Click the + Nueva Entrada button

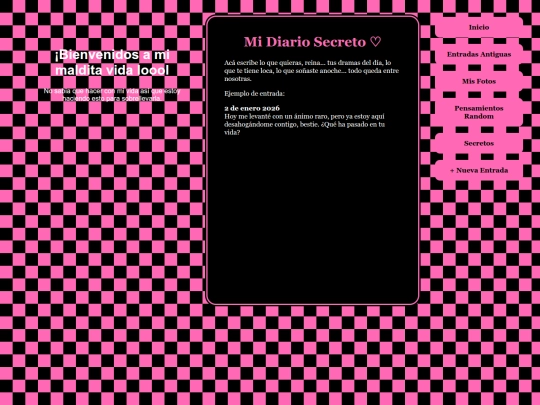[479, 170]
